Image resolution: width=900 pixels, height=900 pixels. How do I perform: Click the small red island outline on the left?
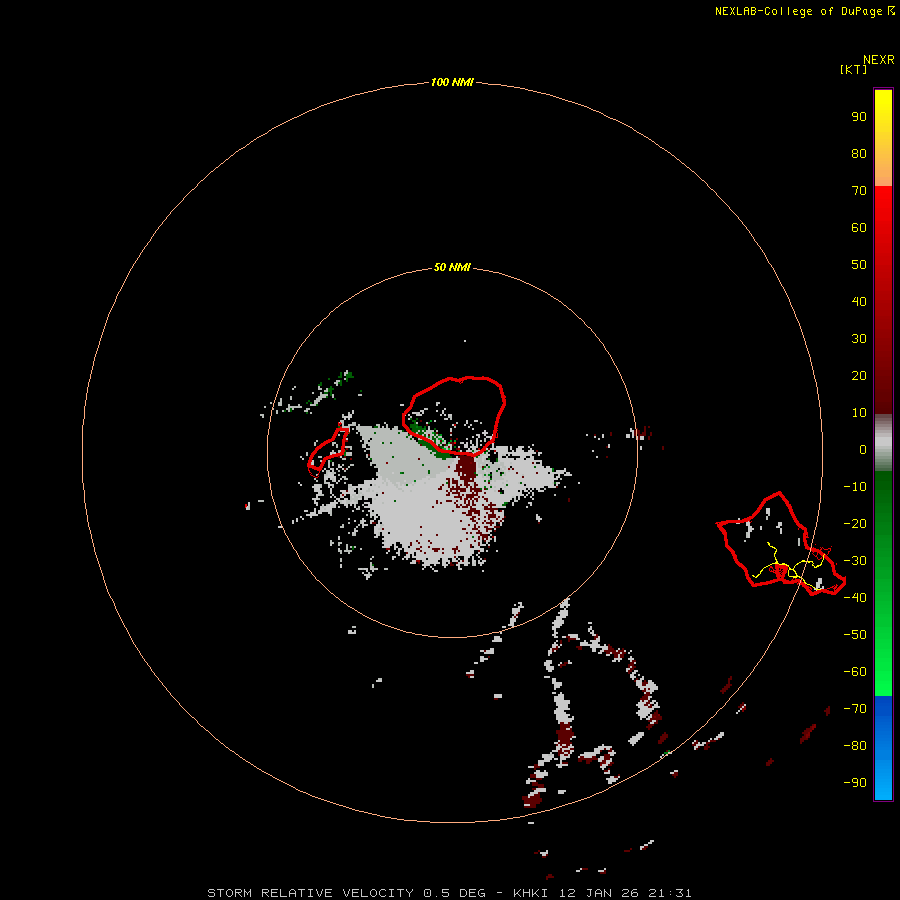328,453
